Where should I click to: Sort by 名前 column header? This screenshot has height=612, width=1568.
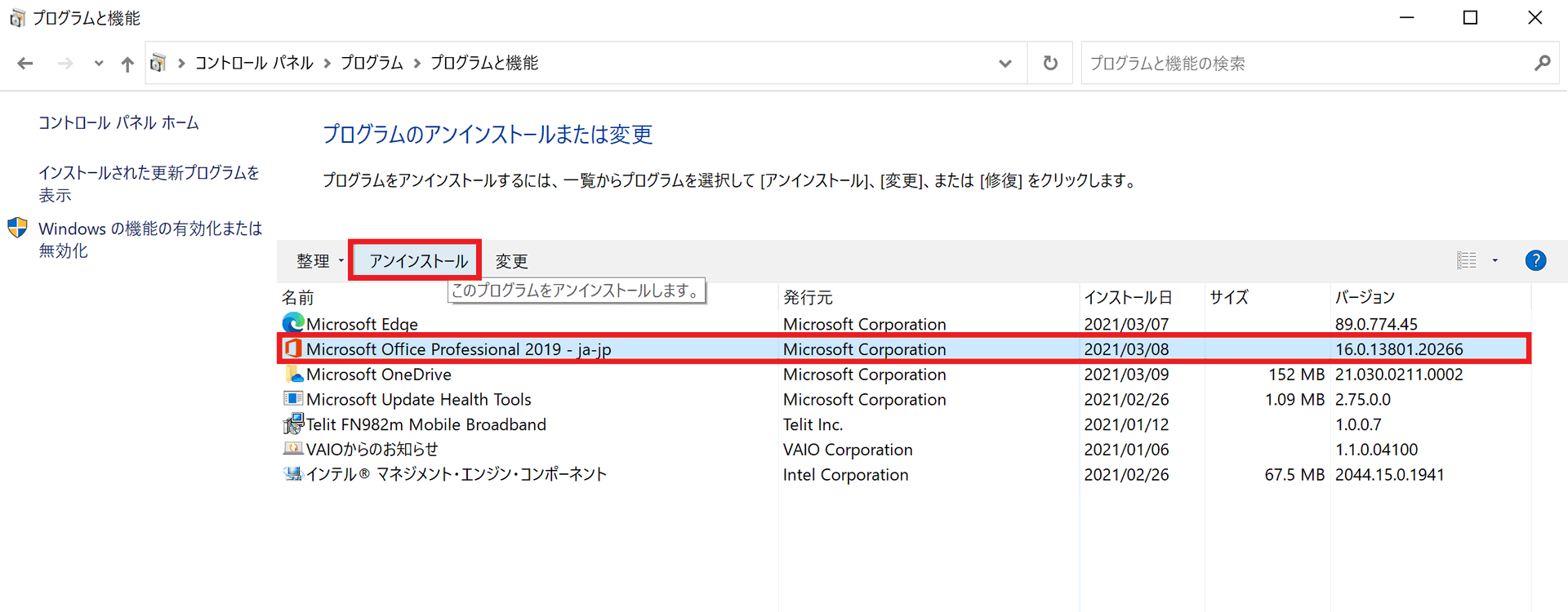tap(297, 297)
